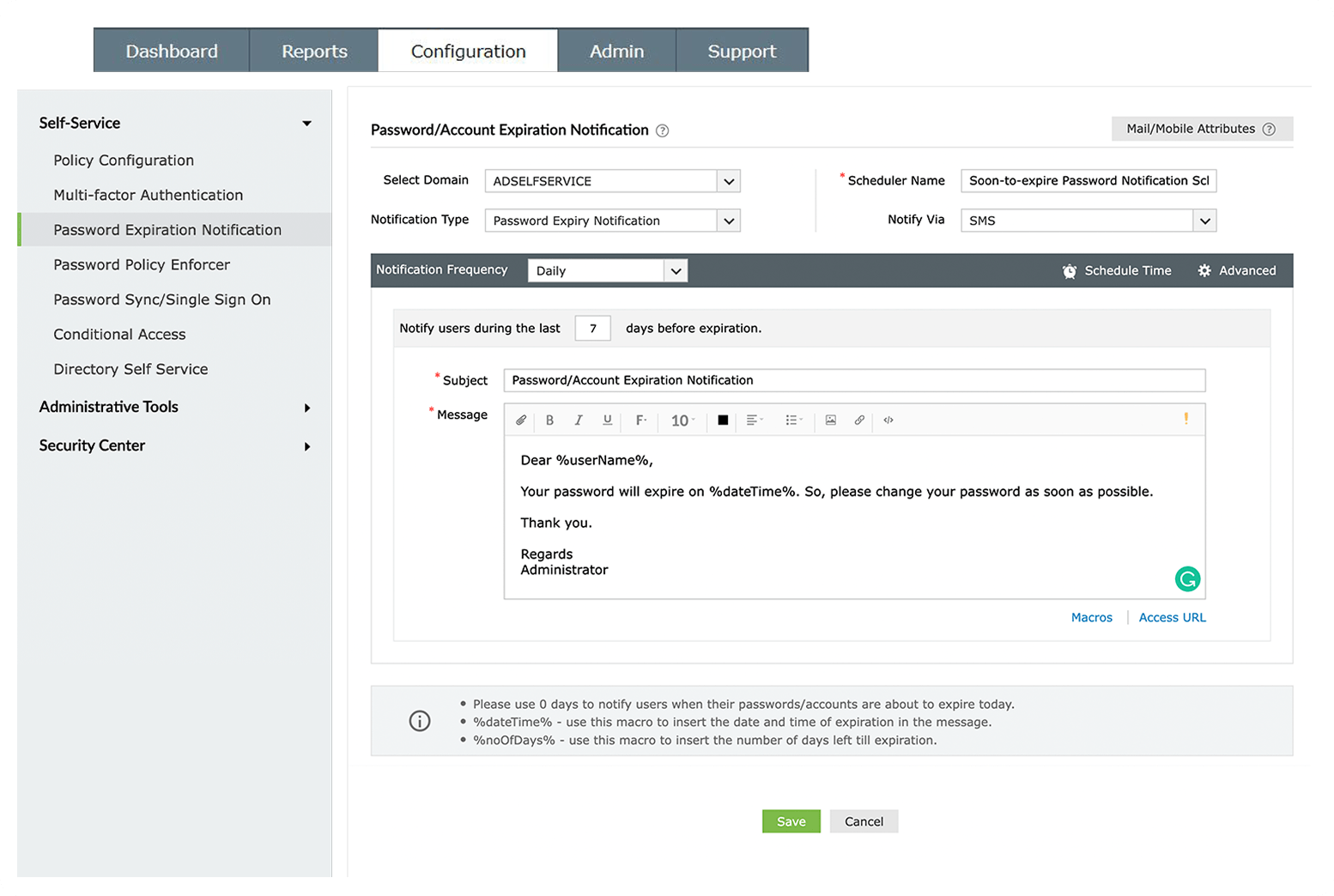Screen dimensions: 1334x896
Task: Click the Schedule Time clock icon
Action: pos(1070,271)
